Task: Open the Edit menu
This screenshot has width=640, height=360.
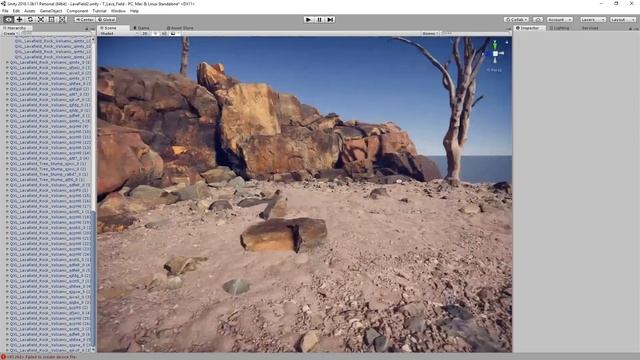Action: [x=16, y=11]
